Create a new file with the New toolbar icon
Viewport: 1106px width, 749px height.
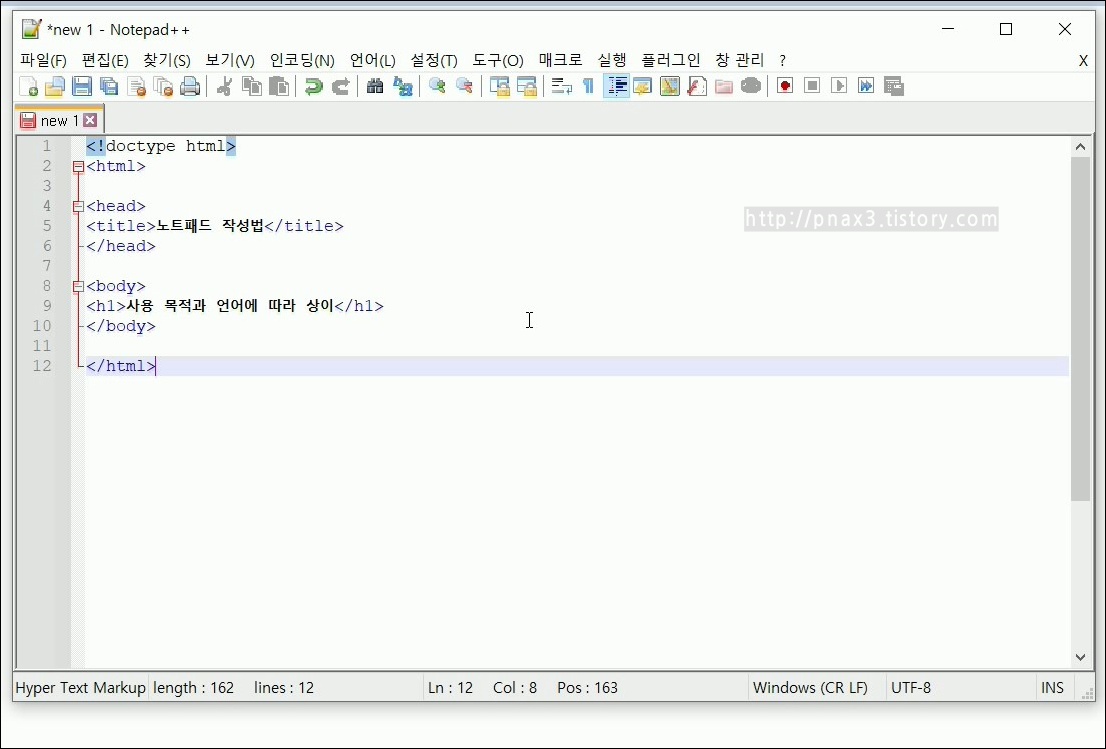(x=28, y=86)
